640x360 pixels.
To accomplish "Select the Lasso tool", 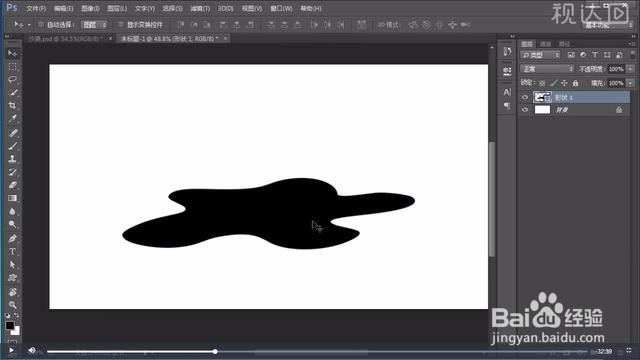I will (12, 80).
